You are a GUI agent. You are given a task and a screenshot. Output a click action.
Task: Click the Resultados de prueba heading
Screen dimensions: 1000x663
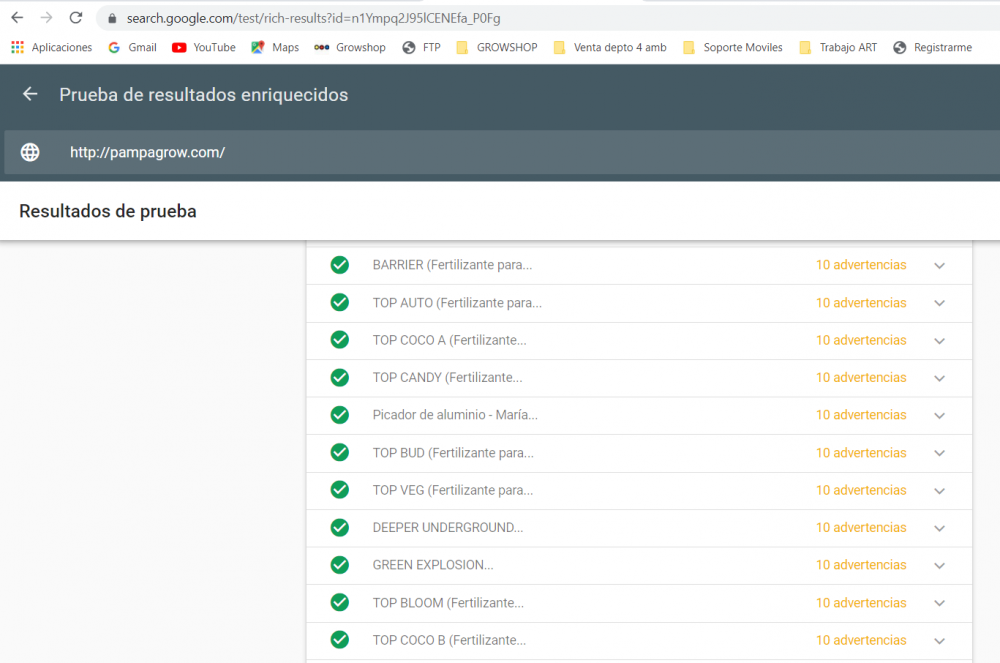coord(108,211)
